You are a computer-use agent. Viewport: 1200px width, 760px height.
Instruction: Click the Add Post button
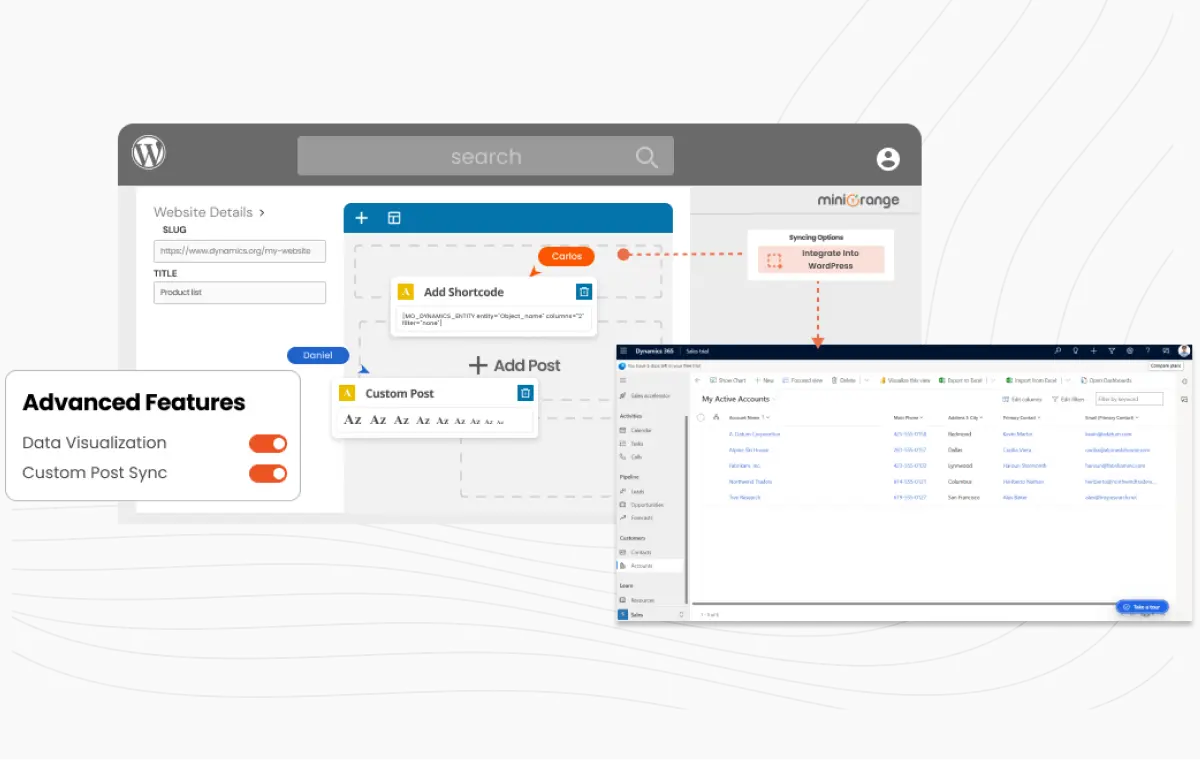click(515, 366)
